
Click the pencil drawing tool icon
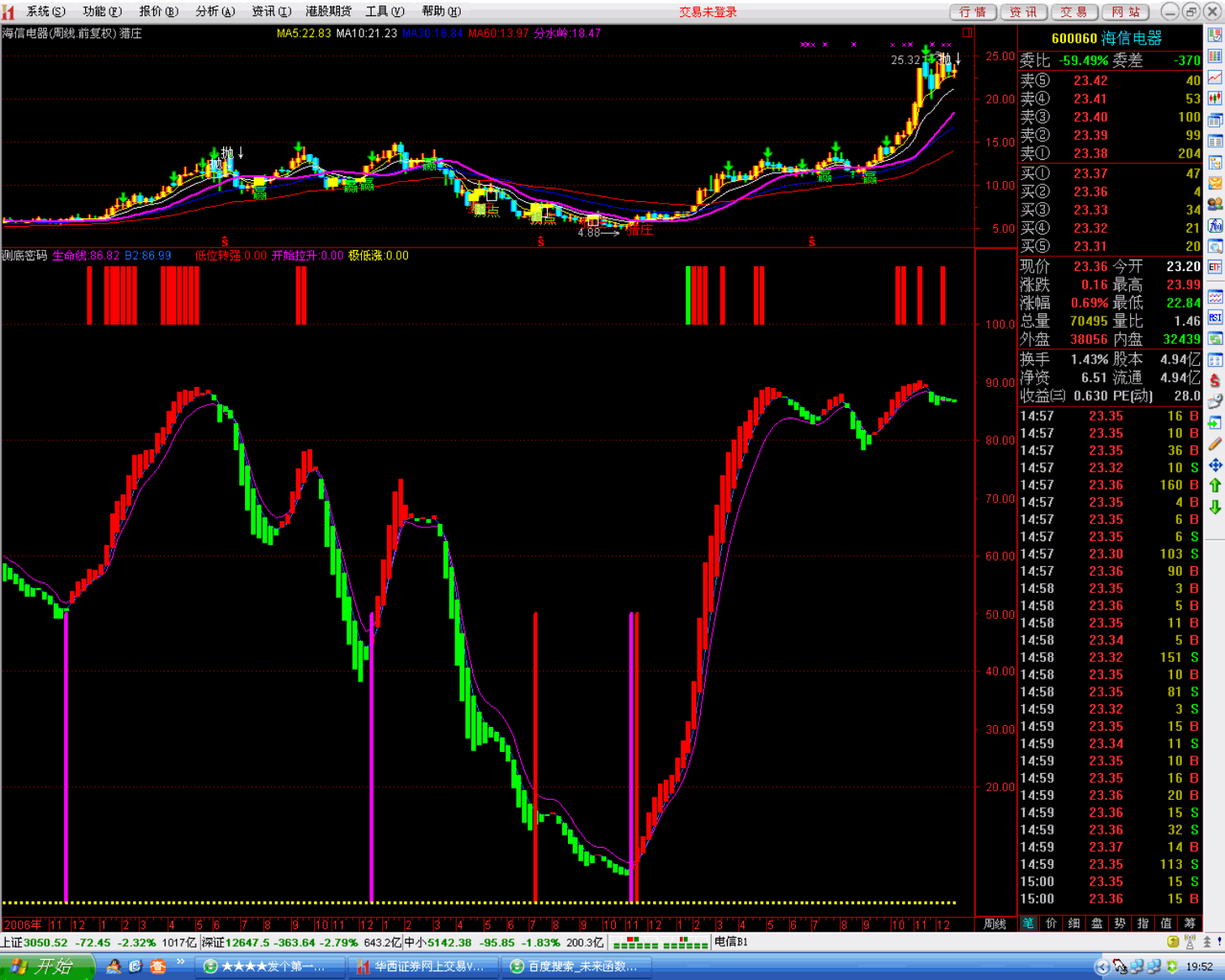tap(1214, 444)
